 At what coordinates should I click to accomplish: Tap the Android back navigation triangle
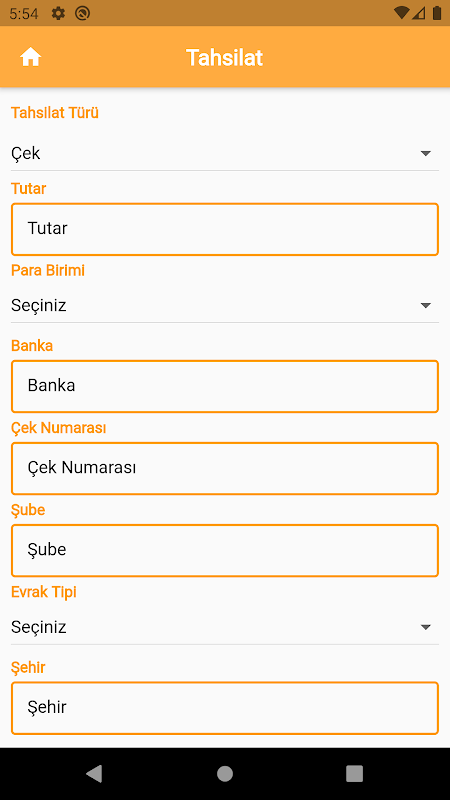click(x=94, y=773)
